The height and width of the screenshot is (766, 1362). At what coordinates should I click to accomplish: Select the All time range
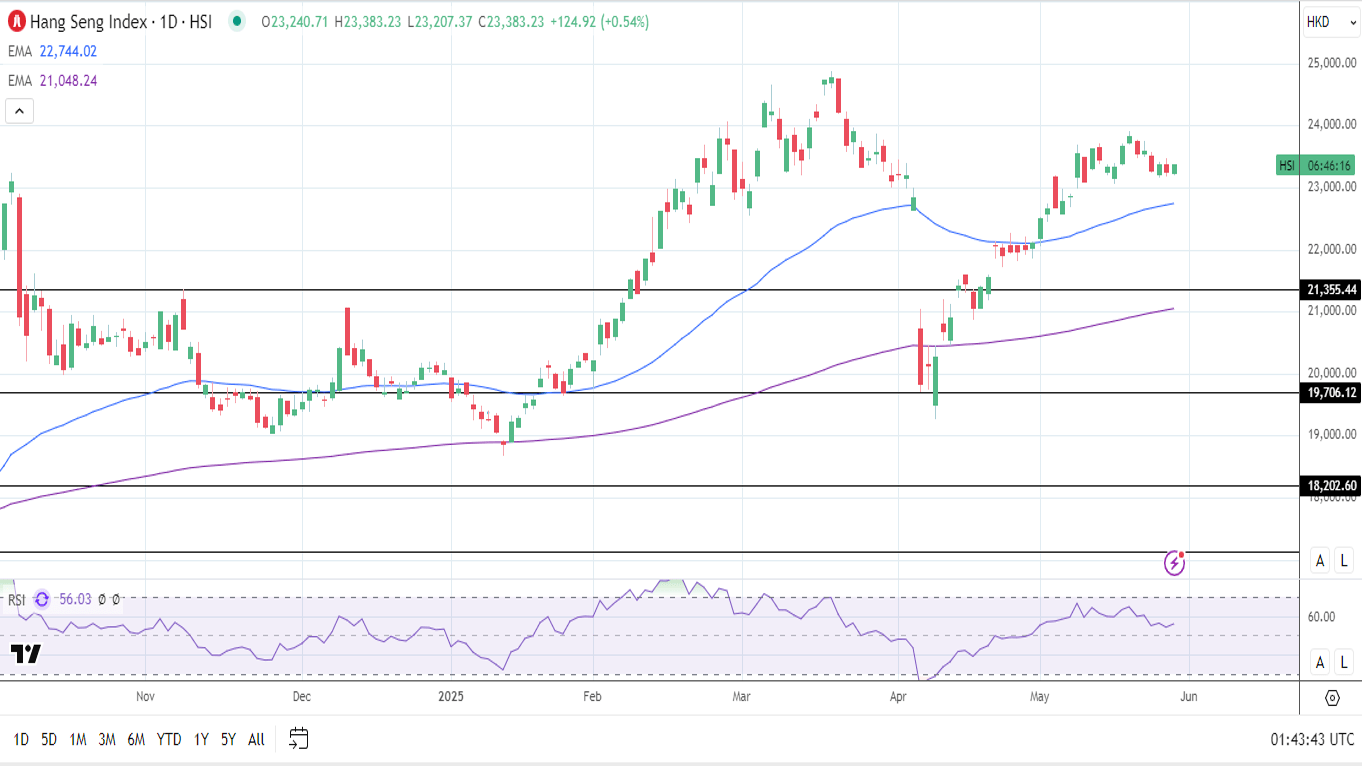(256, 740)
